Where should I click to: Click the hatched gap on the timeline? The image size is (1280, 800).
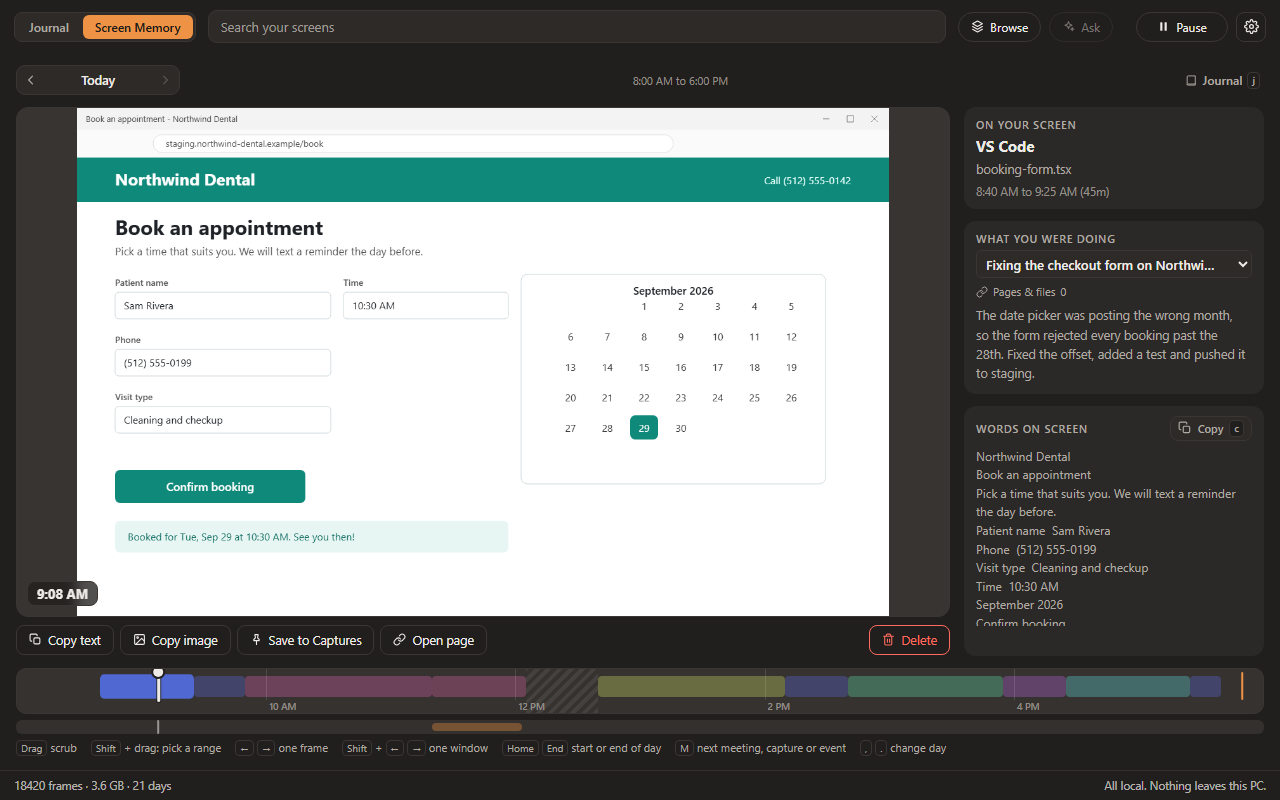coord(562,690)
